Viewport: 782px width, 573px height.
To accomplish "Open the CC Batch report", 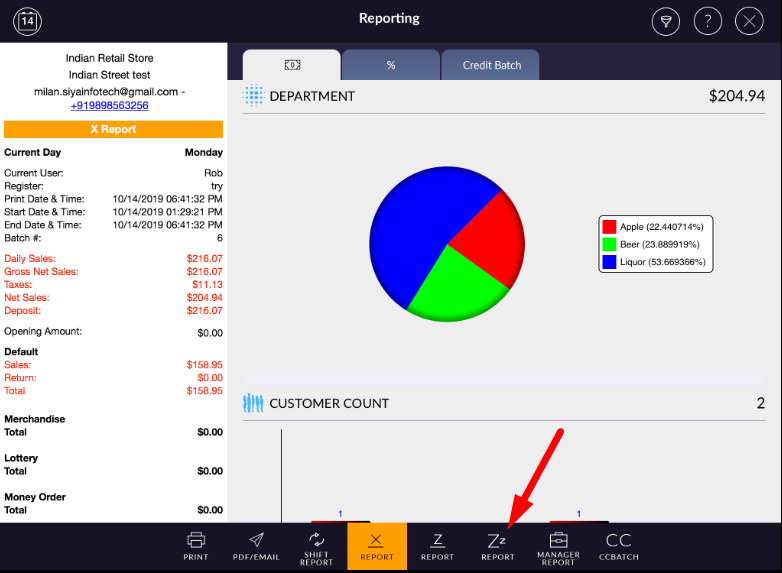I will click(619, 546).
